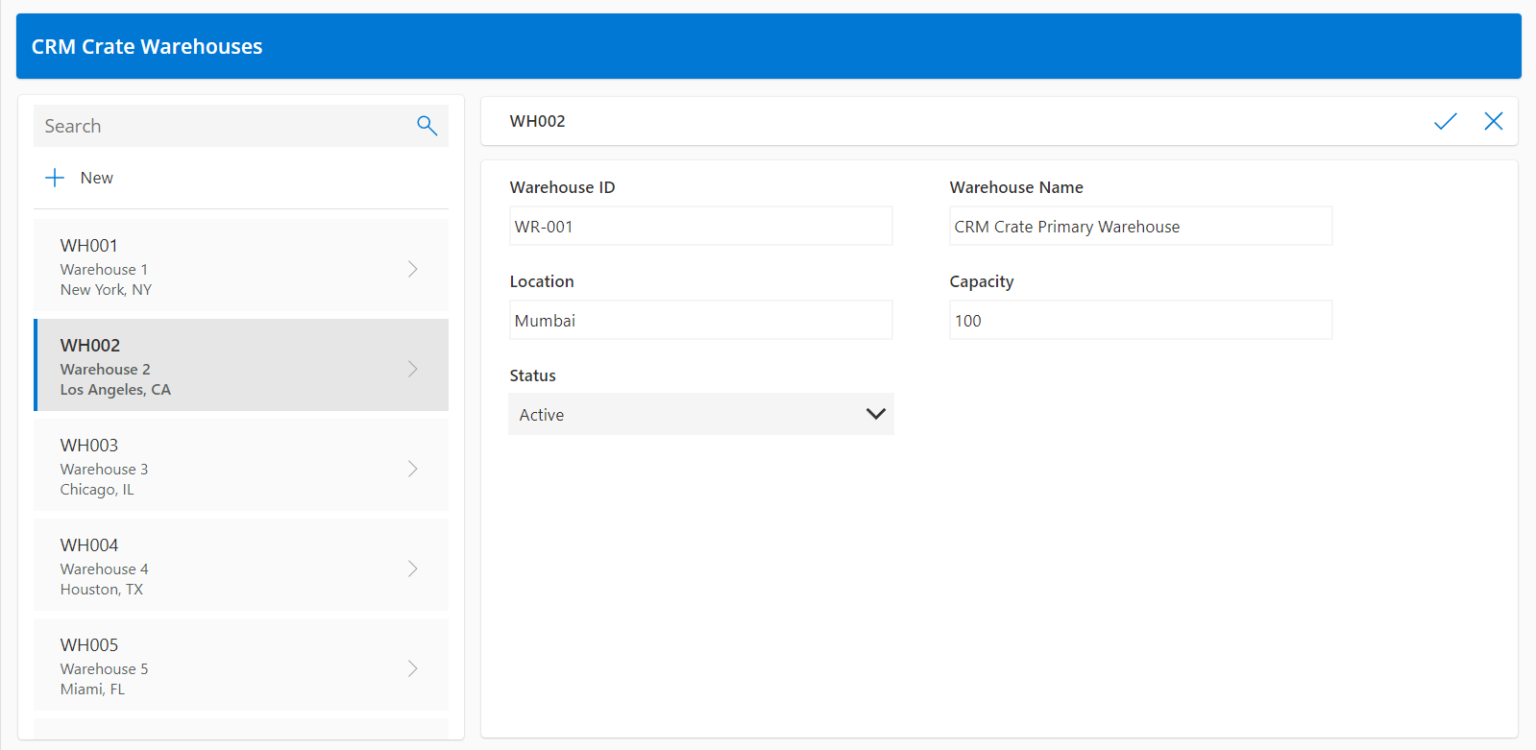This screenshot has width=1536, height=750.
Task: Click the New link to create a warehouse
Action: (x=96, y=177)
